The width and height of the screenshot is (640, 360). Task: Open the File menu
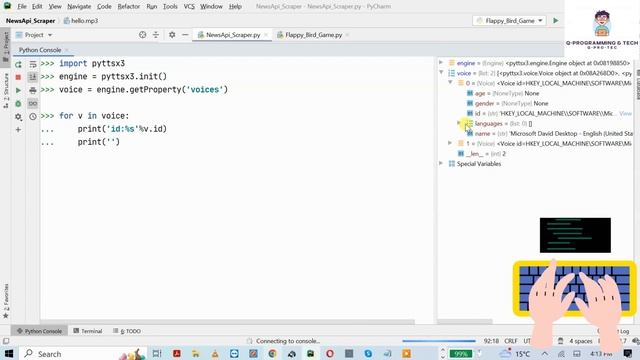(22, 7)
